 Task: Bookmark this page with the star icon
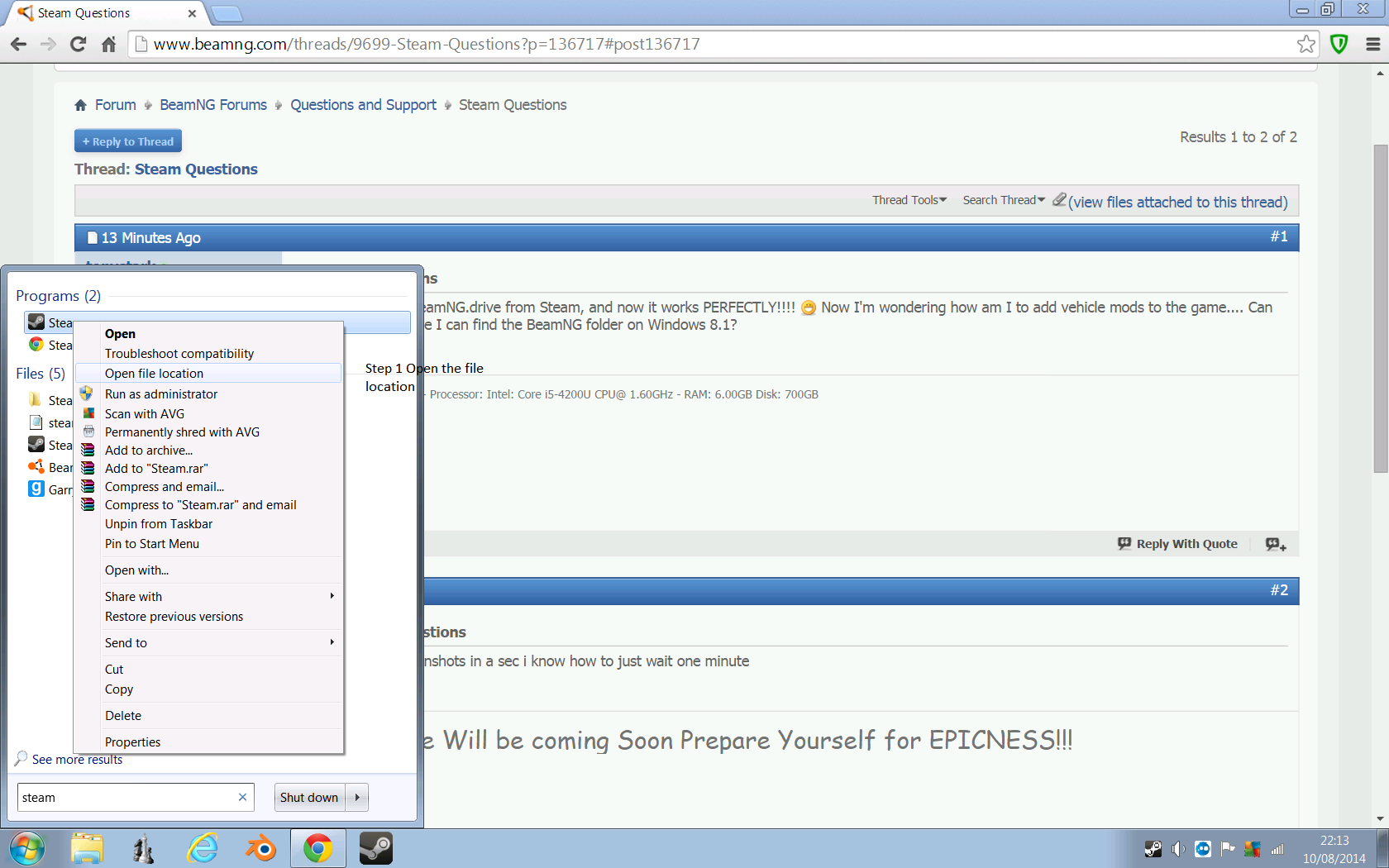(1306, 44)
